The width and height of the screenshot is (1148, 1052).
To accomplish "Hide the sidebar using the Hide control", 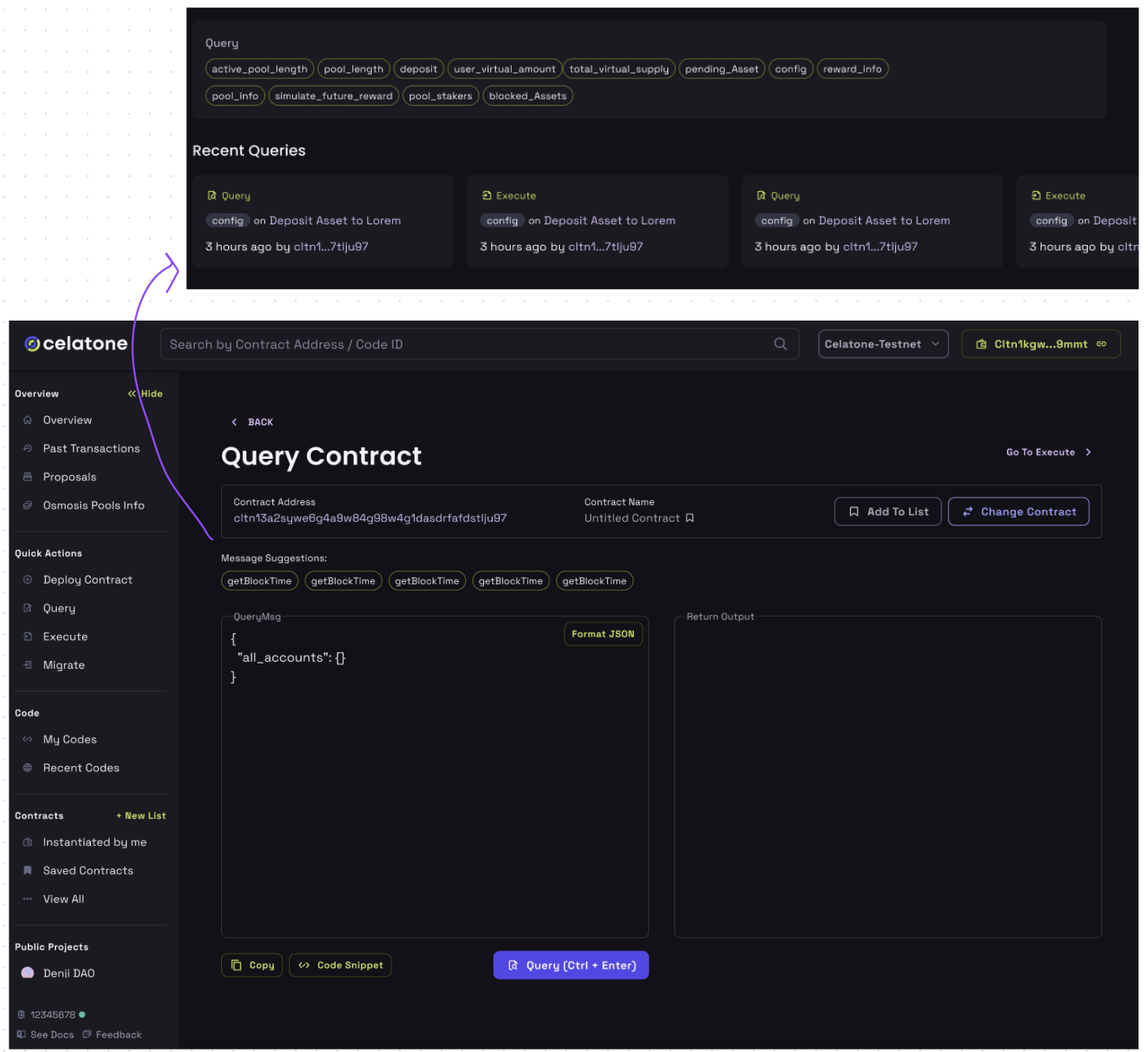I will pyautogui.click(x=145, y=393).
